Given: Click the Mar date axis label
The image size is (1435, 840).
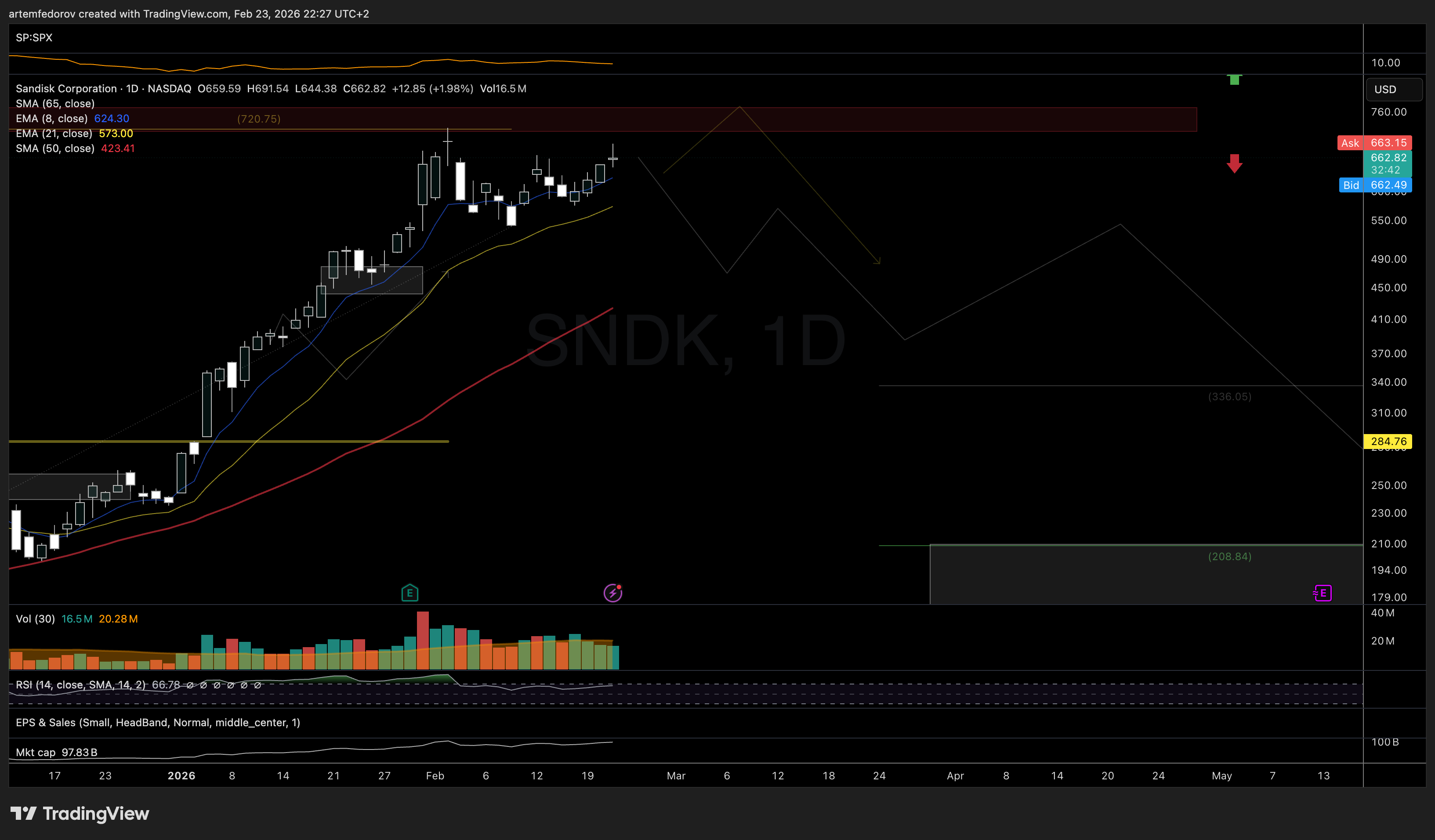Looking at the screenshot, I should [x=676, y=776].
